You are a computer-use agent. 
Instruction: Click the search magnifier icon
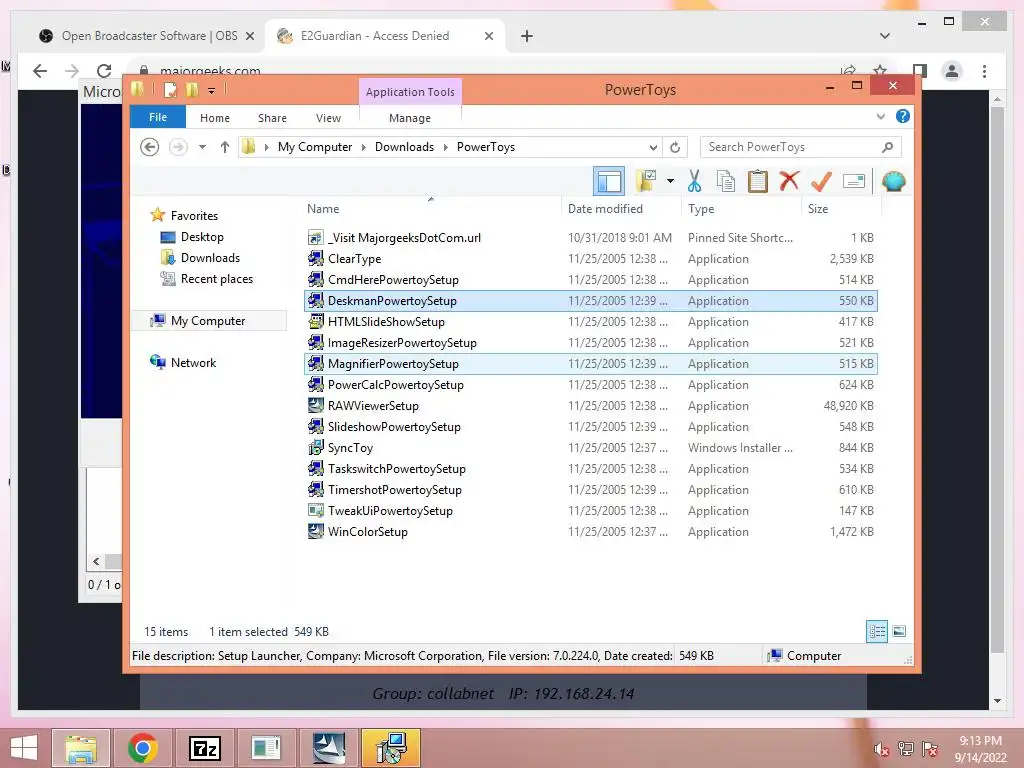pyautogui.click(x=887, y=147)
